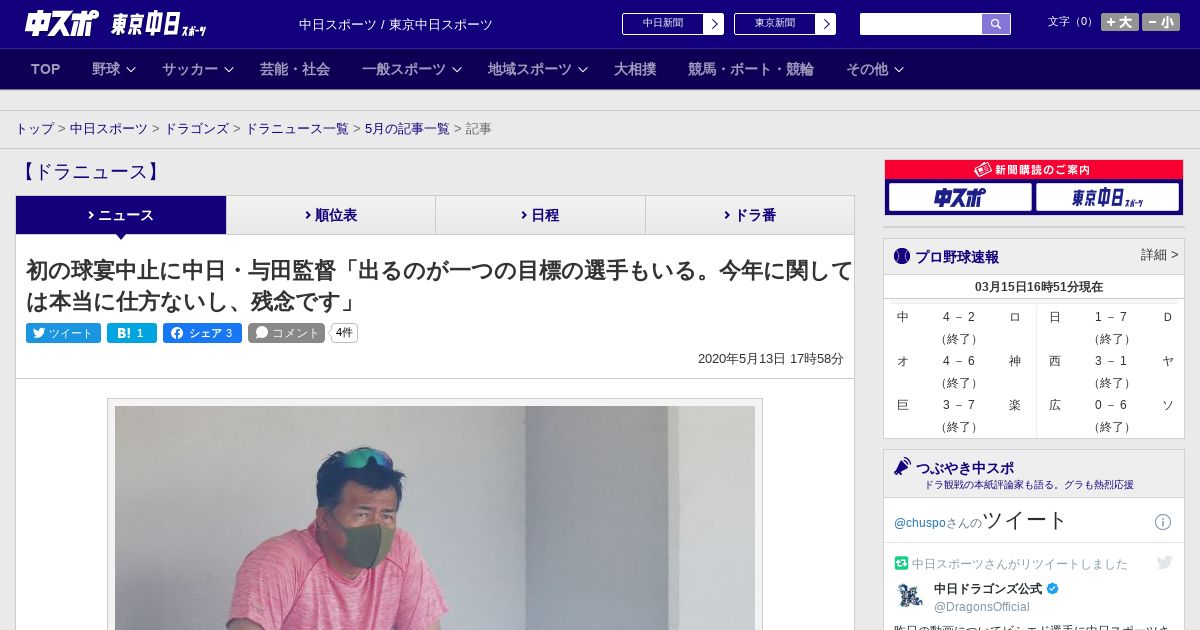The image size is (1200, 630).
Task: Open the 大相撲 menu item
Action: click(635, 69)
